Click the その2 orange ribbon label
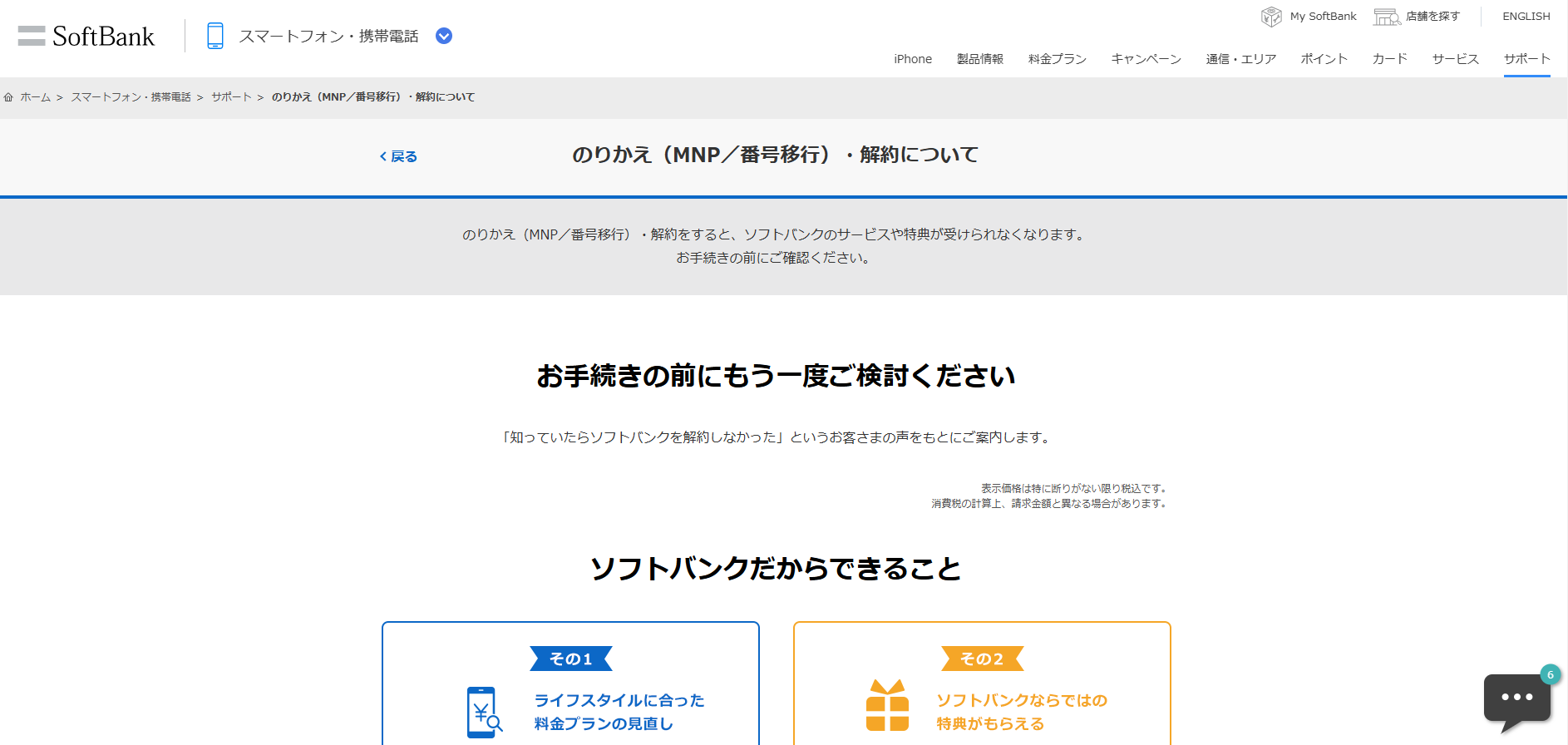This screenshot has width=1568, height=745. tap(982, 659)
